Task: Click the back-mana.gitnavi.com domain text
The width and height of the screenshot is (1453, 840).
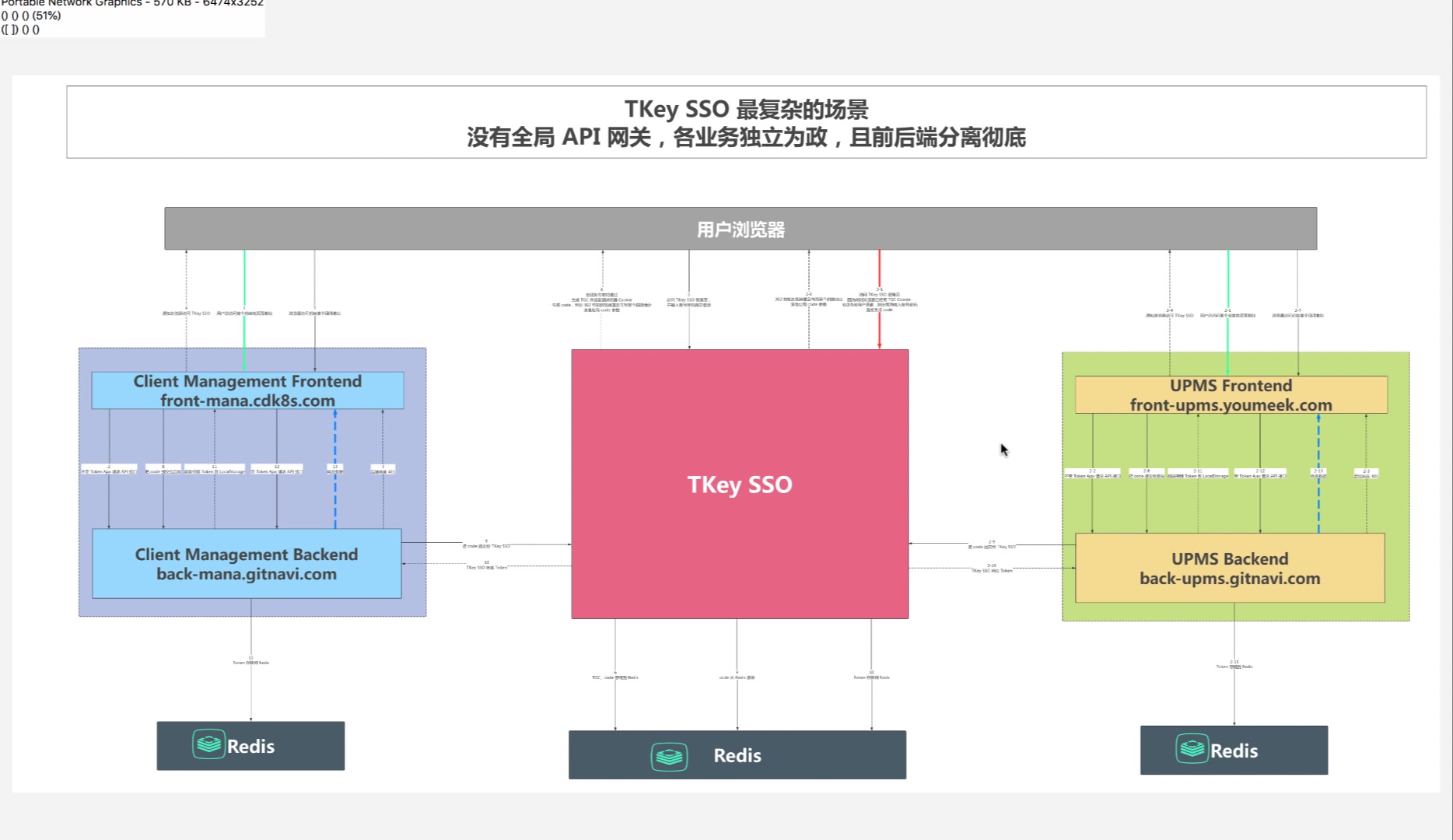Action: pos(247,574)
